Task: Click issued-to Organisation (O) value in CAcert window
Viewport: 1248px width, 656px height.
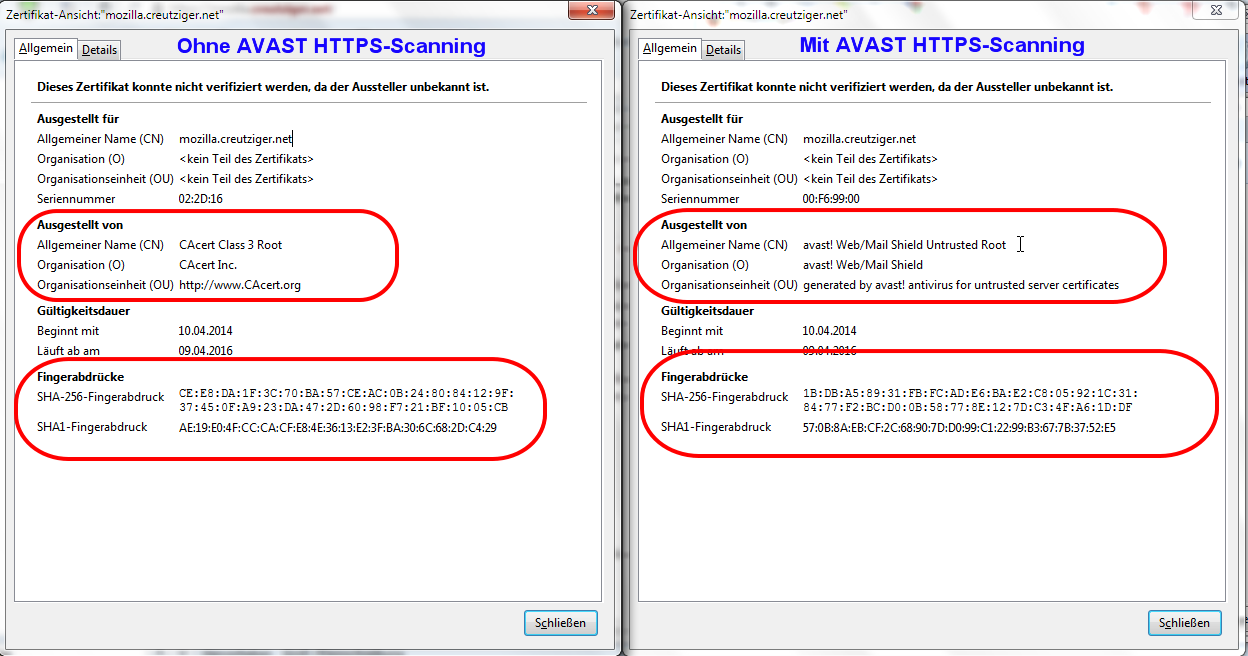Action: coord(246,159)
